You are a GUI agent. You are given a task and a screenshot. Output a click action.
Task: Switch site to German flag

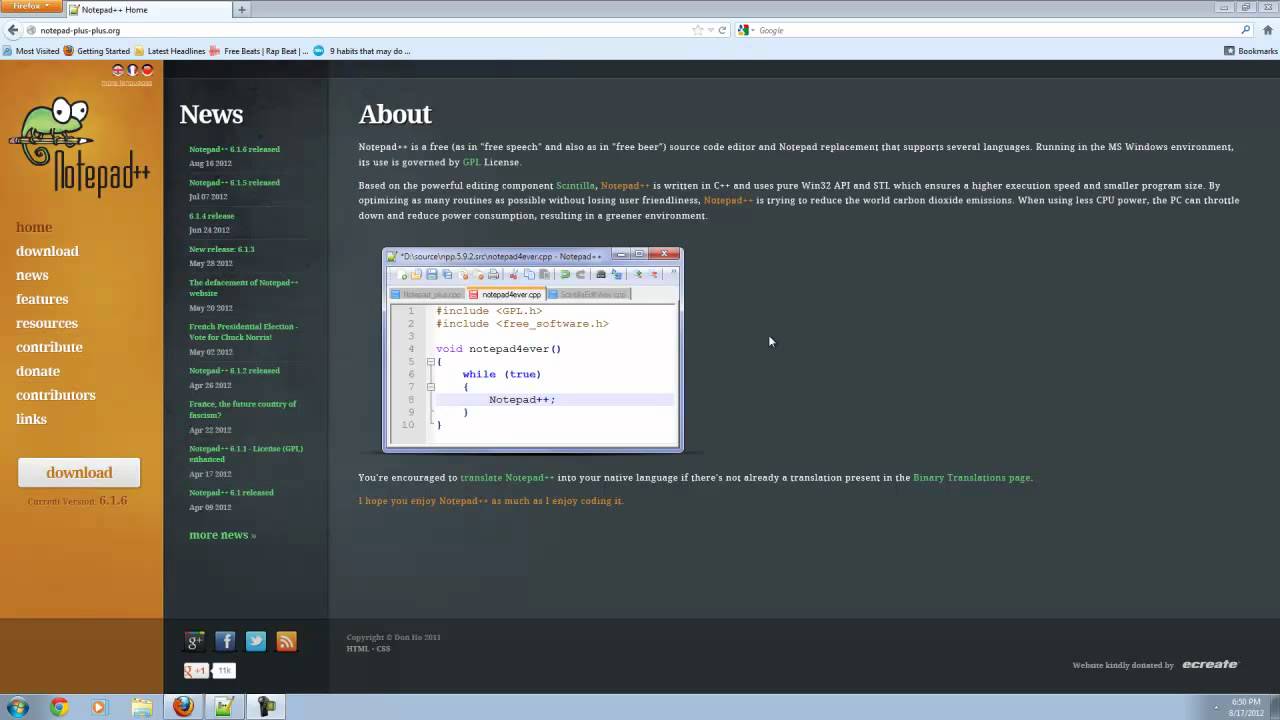[x=147, y=70]
